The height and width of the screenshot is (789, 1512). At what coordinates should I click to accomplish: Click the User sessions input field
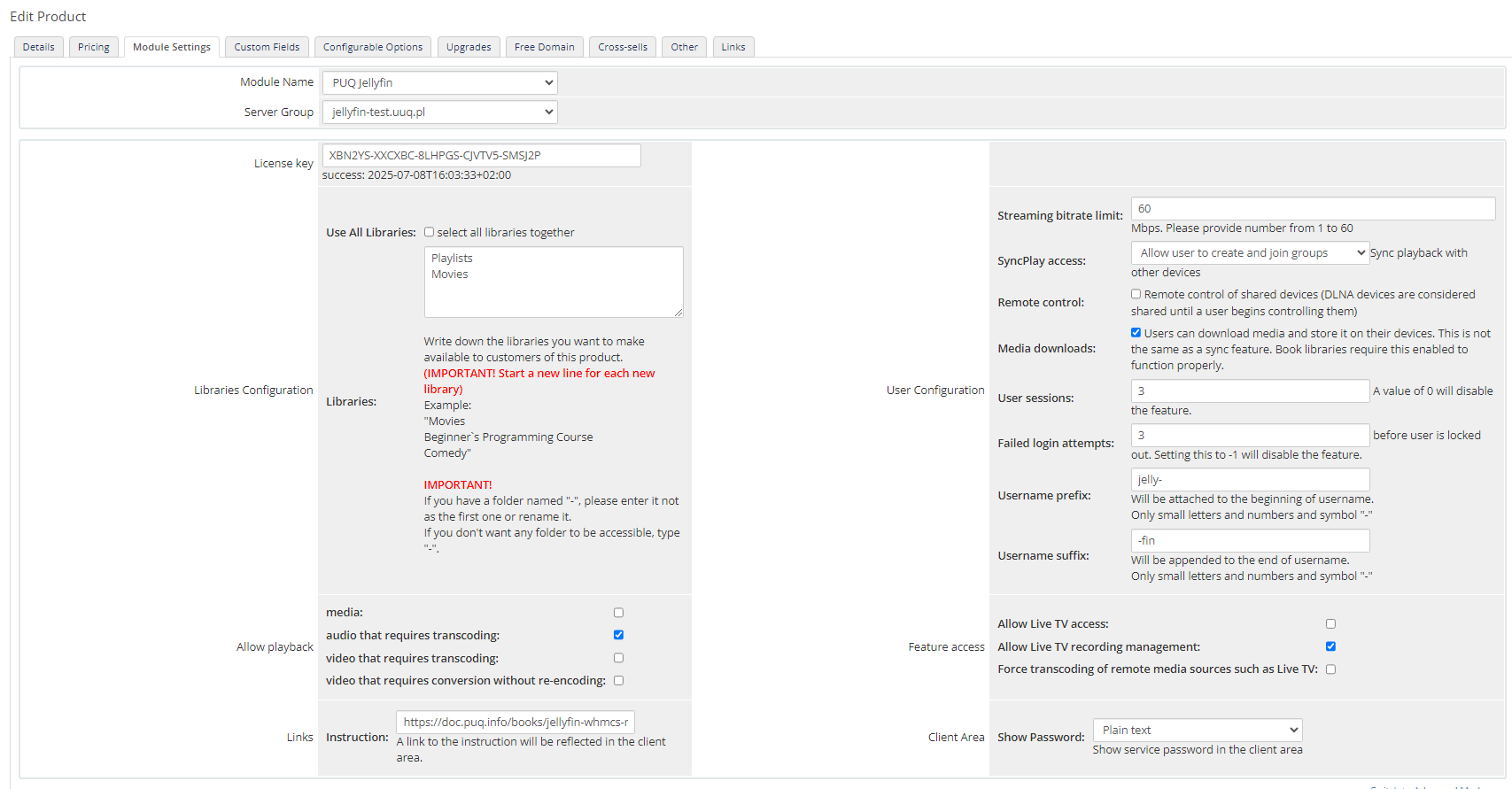(1250, 391)
